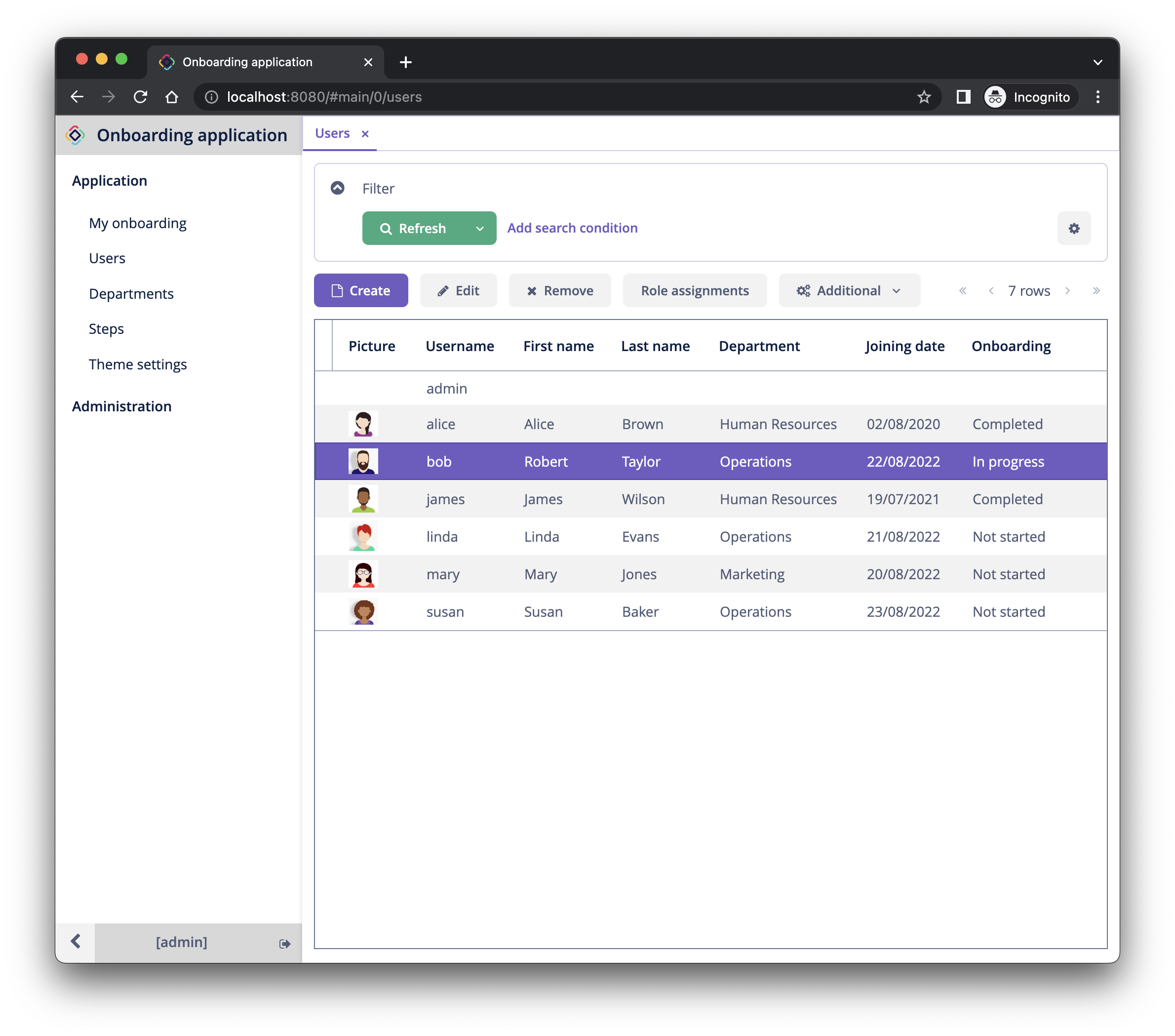
Task: Expand the Additional dropdown menu
Action: (848, 290)
